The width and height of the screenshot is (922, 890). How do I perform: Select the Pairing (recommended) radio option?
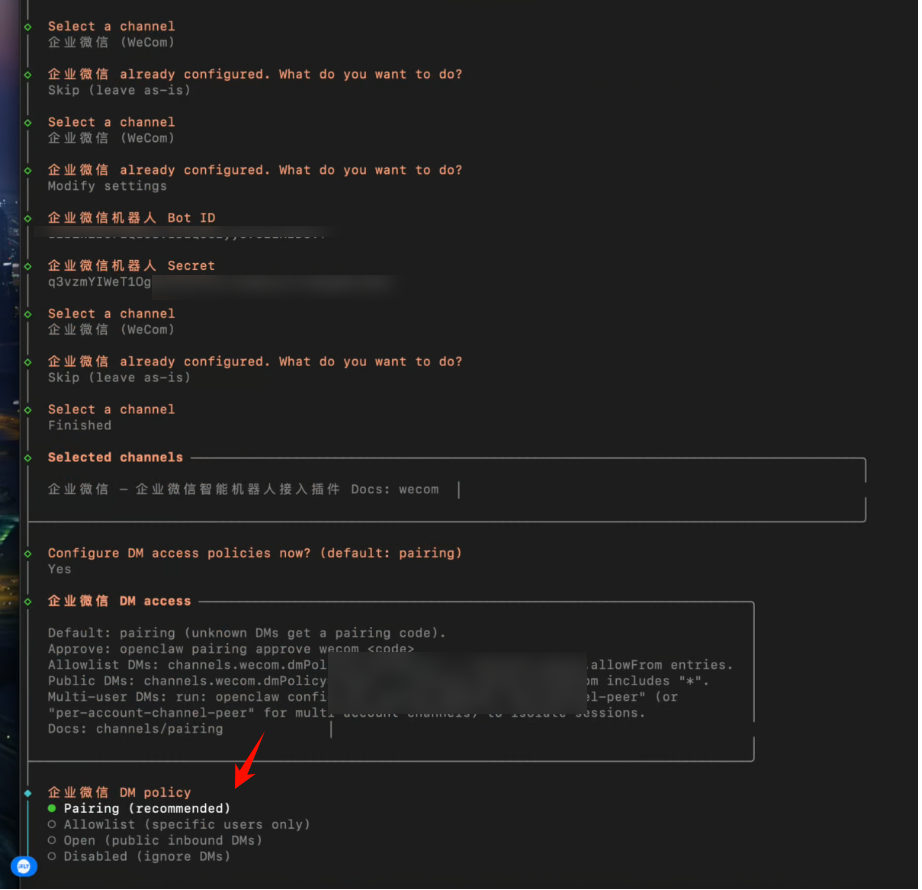(139, 809)
